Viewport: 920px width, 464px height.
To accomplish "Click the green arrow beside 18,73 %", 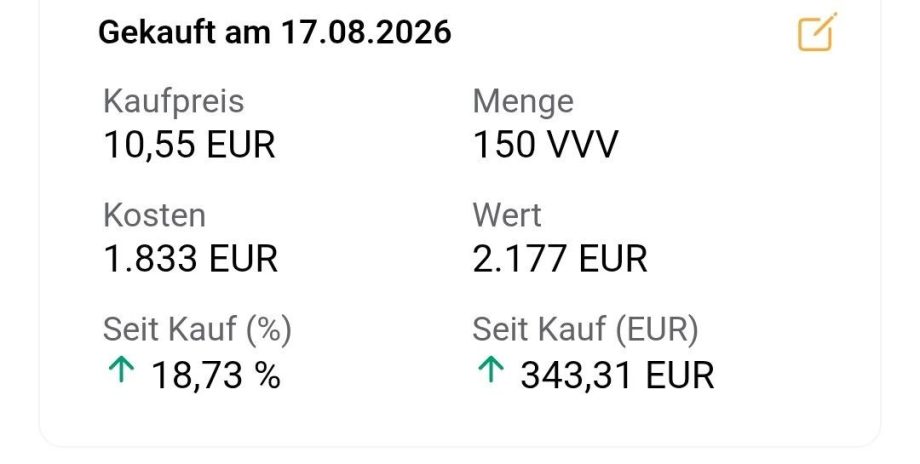I will tap(121, 371).
